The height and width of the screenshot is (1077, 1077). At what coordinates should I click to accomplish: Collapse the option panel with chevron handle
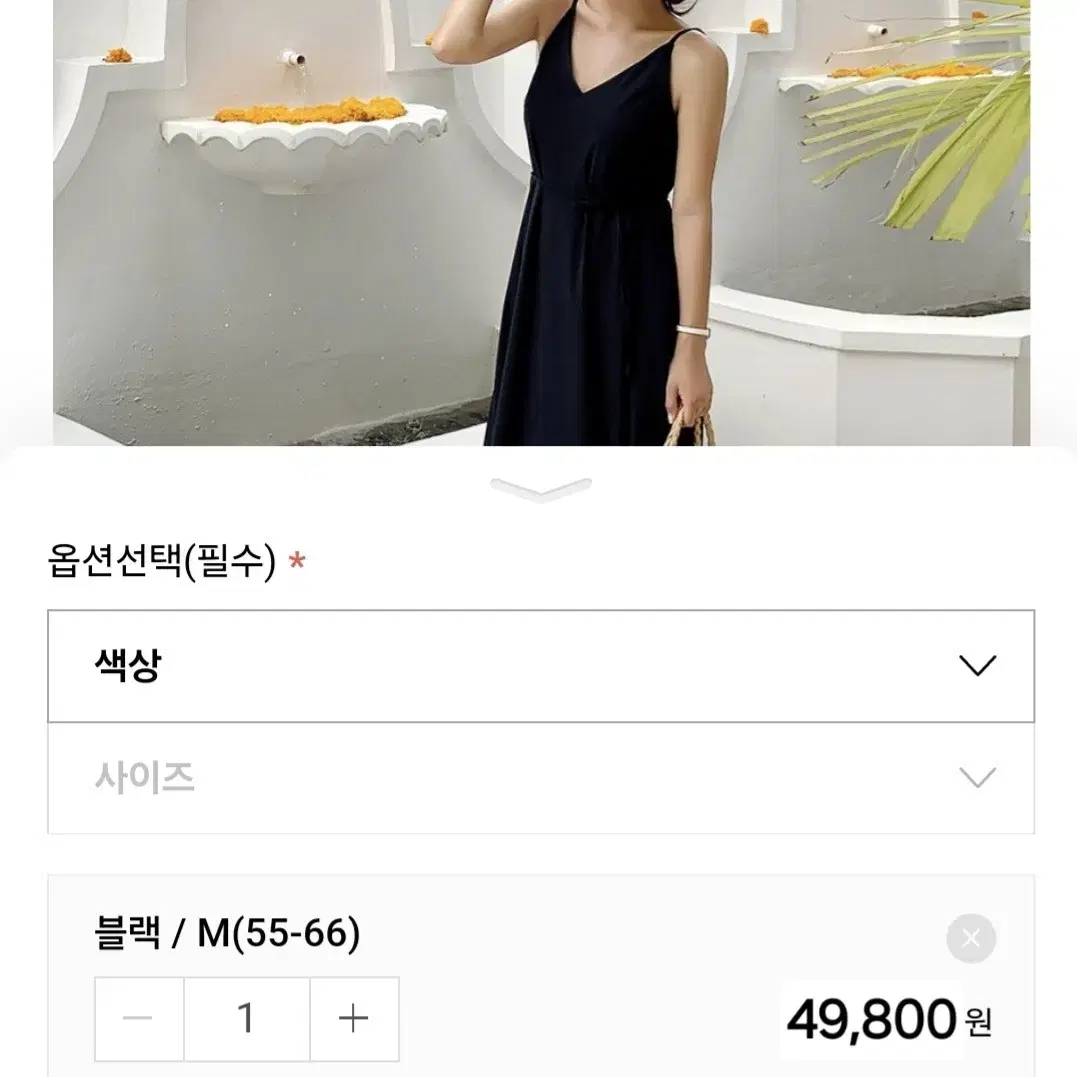point(541,489)
